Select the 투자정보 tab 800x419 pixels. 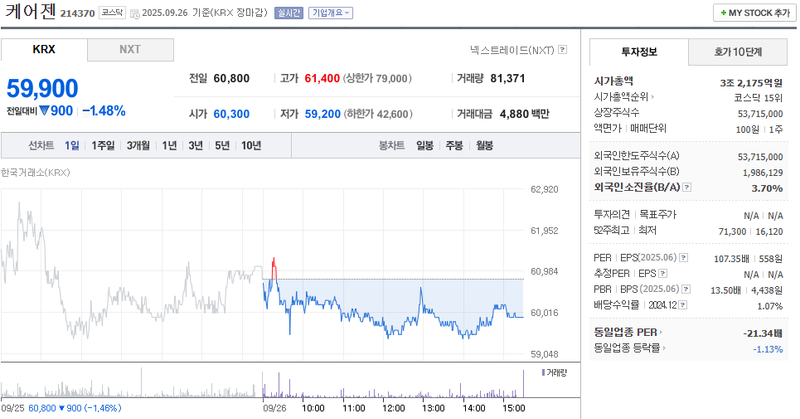tap(639, 52)
